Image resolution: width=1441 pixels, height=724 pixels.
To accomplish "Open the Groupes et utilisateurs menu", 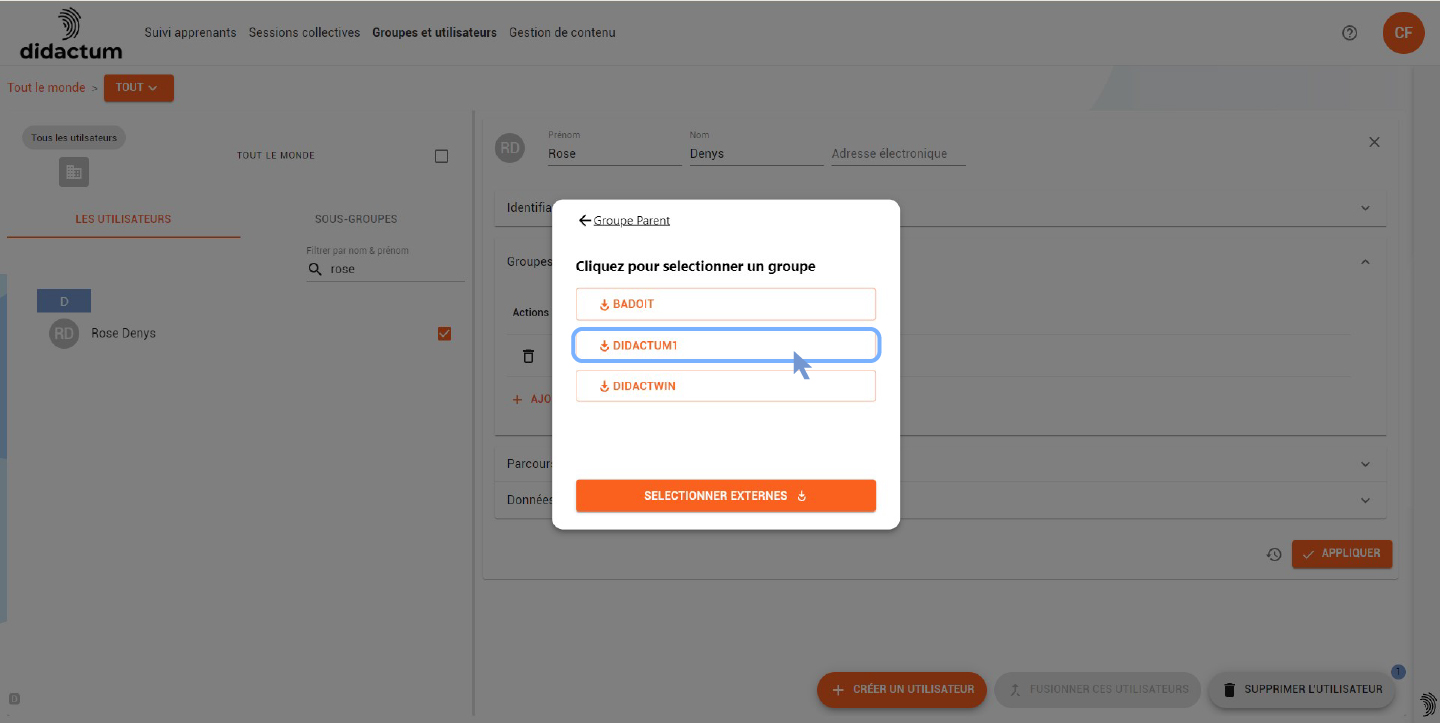I will (x=434, y=33).
